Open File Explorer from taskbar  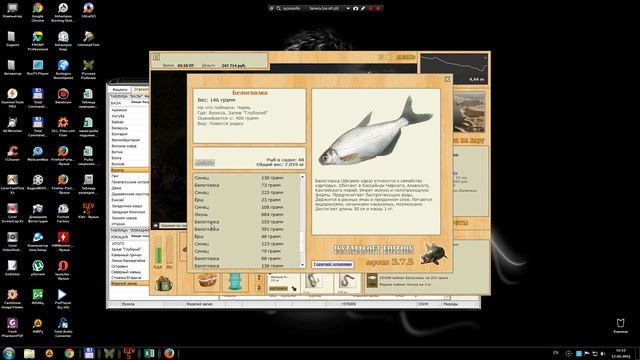[x=29, y=353]
